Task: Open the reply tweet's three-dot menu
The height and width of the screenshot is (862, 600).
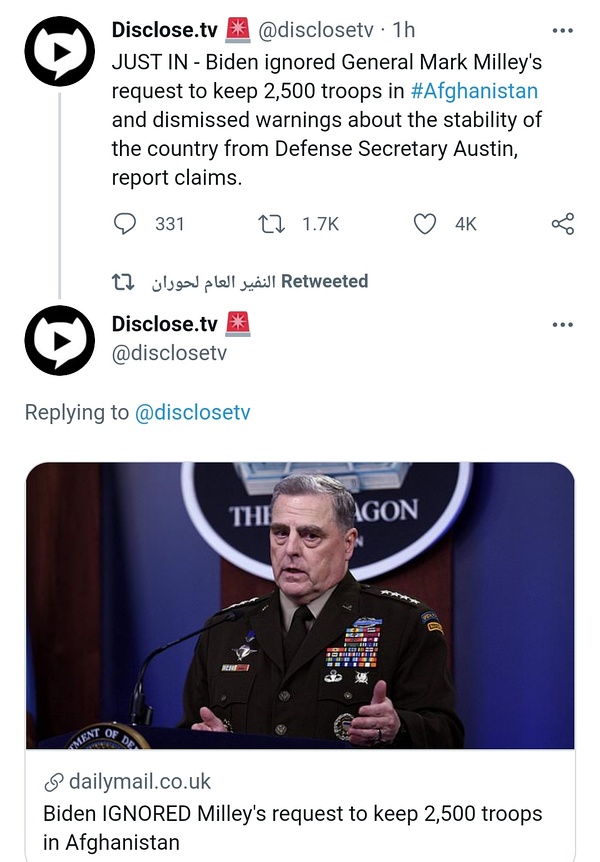Action: pos(563,325)
